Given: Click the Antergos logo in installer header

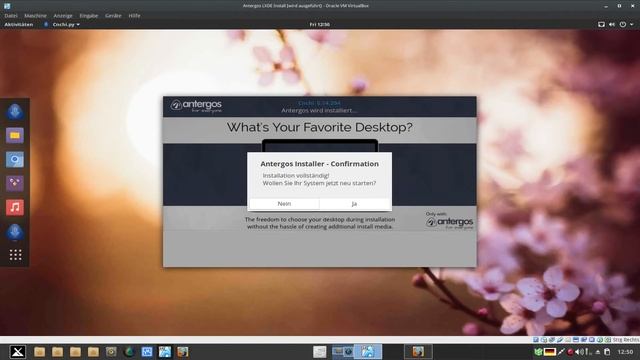Looking at the screenshot, I should click(x=196, y=106).
